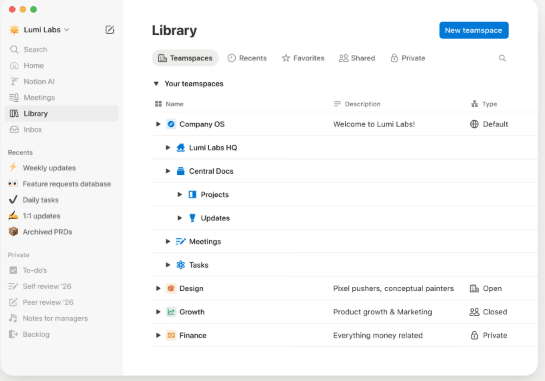Expand the Growth teamspace row

[158, 312]
